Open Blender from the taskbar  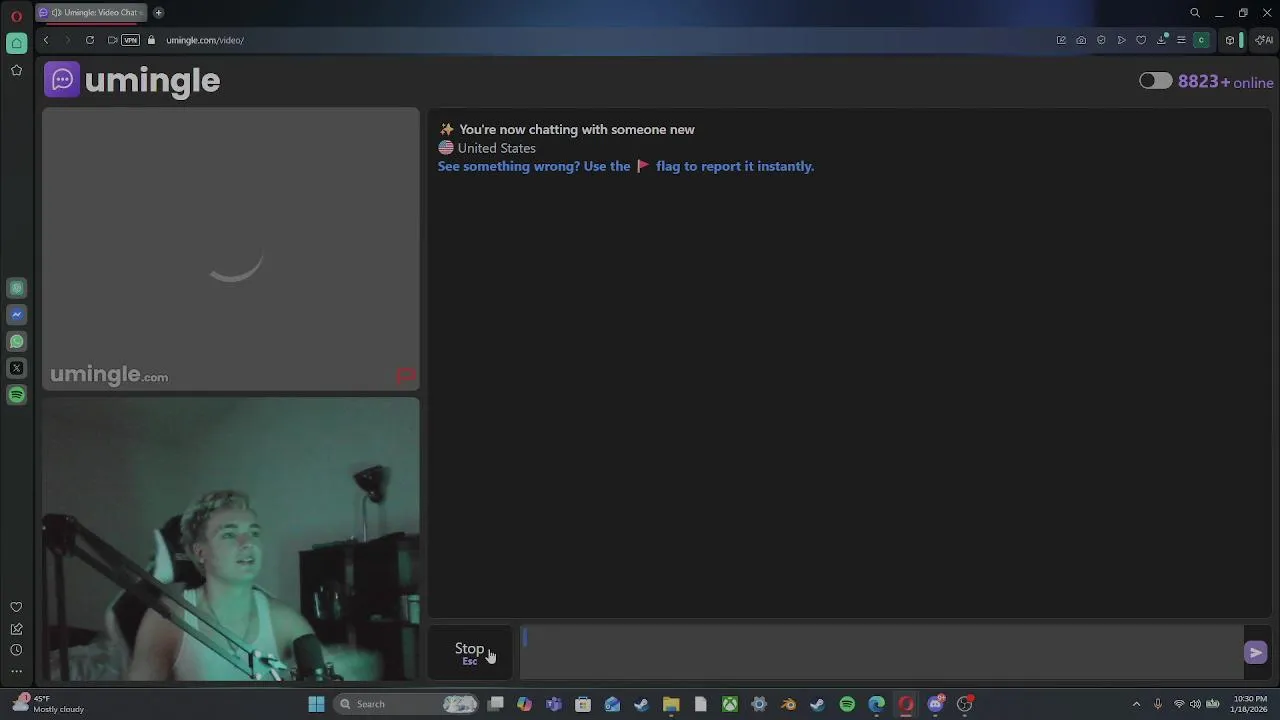coord(788,704)
